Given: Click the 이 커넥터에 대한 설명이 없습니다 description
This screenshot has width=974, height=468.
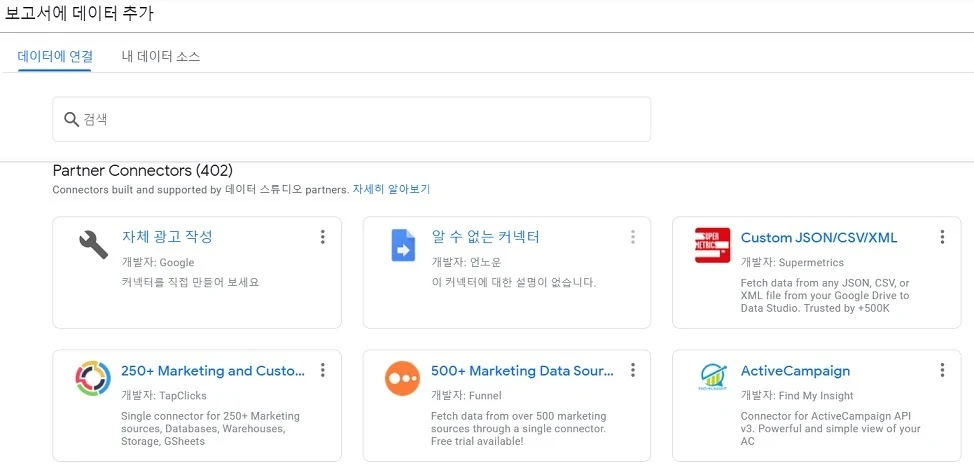Looking at the screenshot, I should [514, 282].
